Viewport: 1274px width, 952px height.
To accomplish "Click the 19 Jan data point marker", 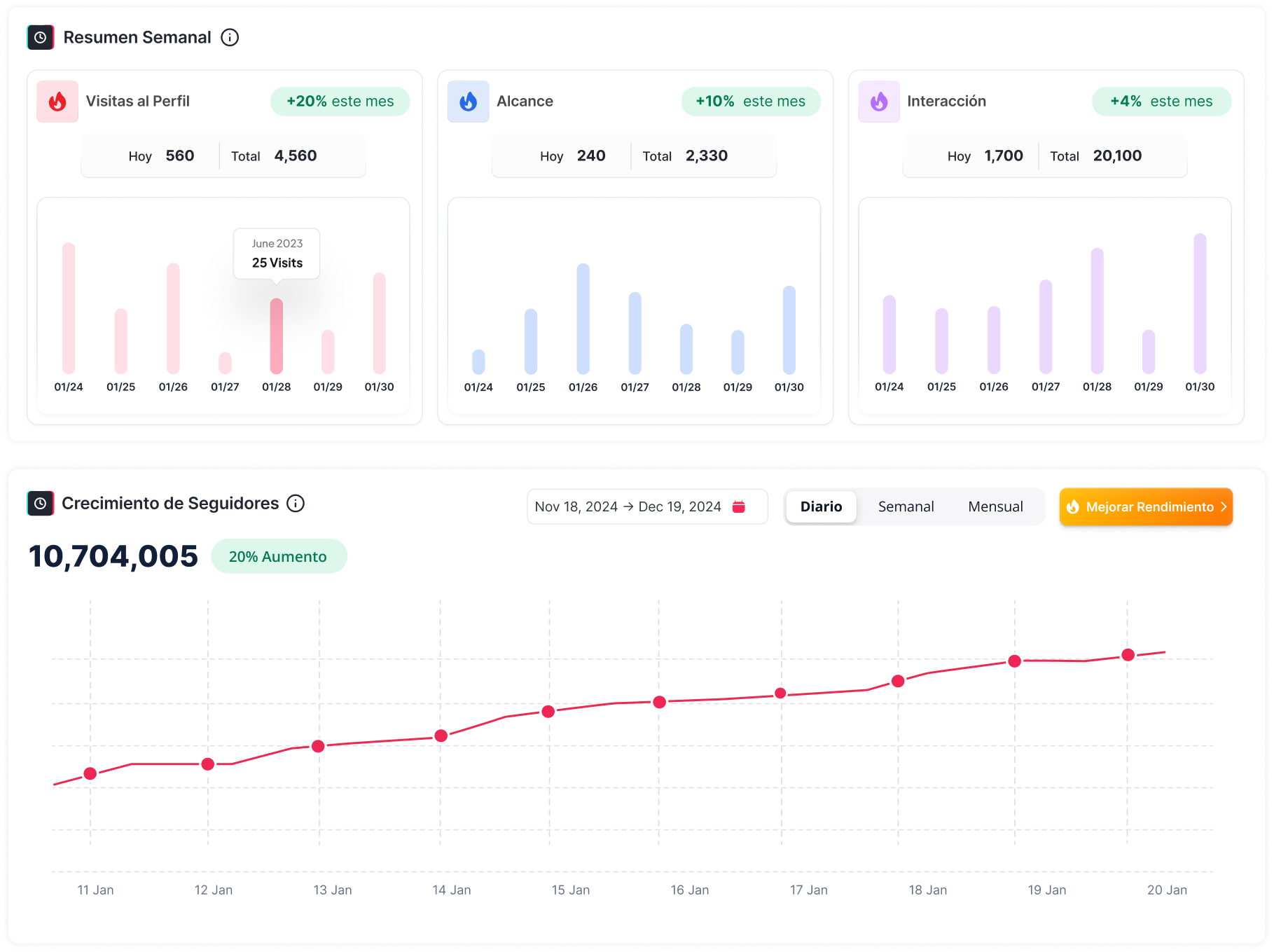I will 1014,661.
